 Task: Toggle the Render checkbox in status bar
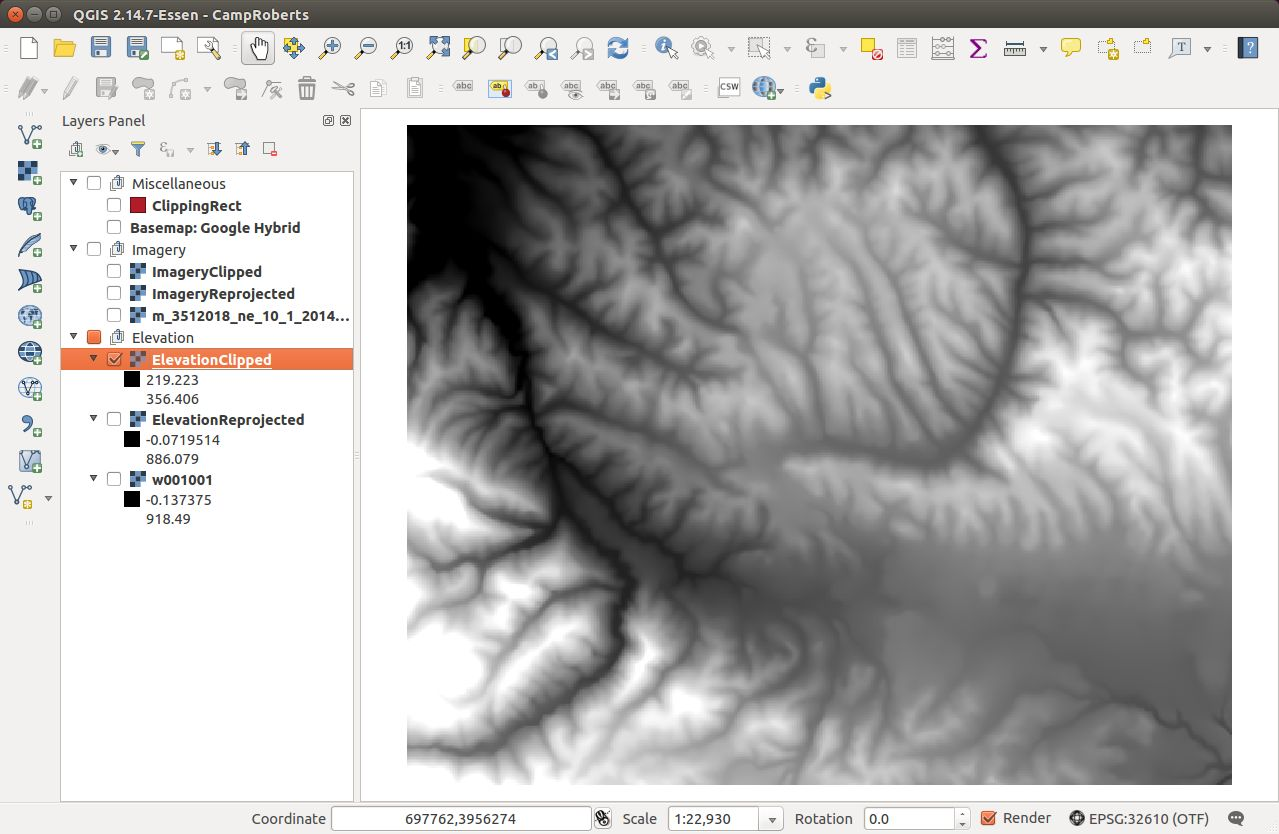click(989, 818)
